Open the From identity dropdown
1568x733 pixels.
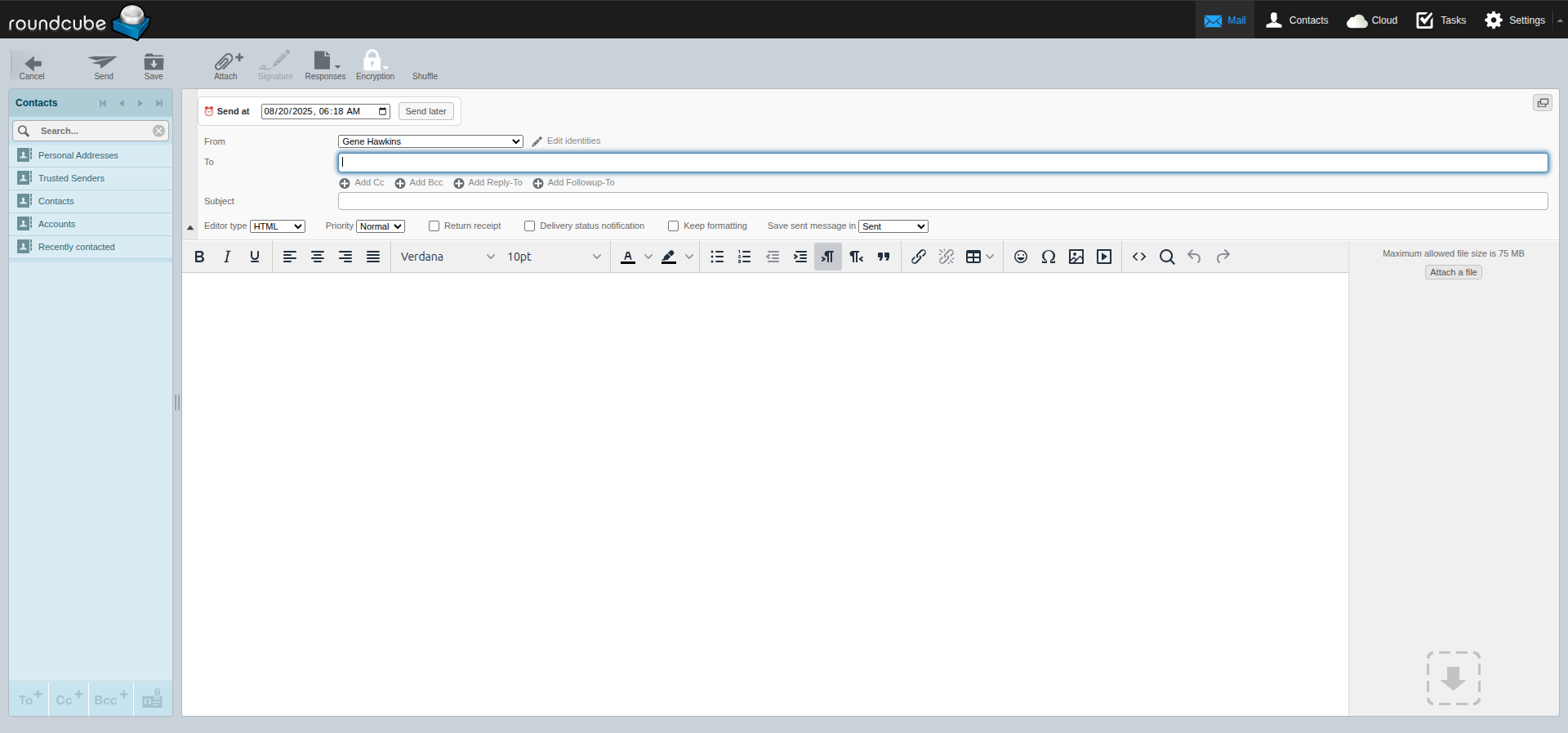(430, 141)
